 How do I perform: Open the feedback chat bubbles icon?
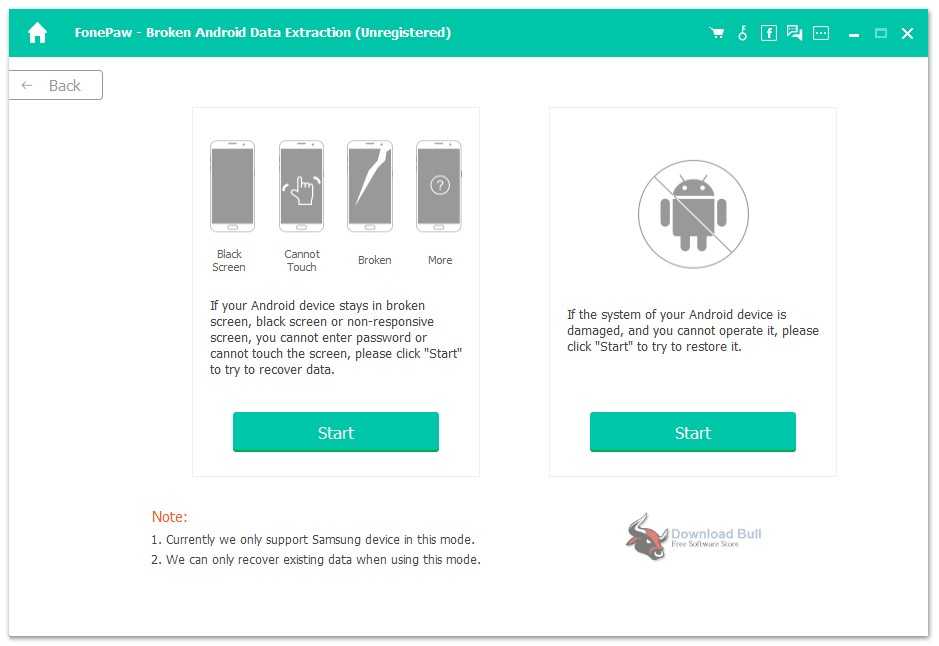(x=794, y=33)
